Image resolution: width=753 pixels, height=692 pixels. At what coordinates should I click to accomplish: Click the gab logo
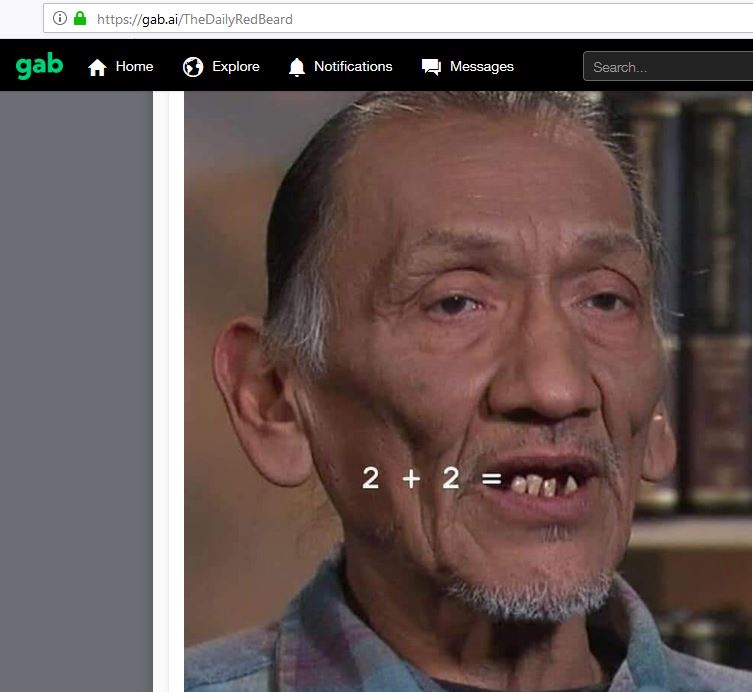[40, 66]
